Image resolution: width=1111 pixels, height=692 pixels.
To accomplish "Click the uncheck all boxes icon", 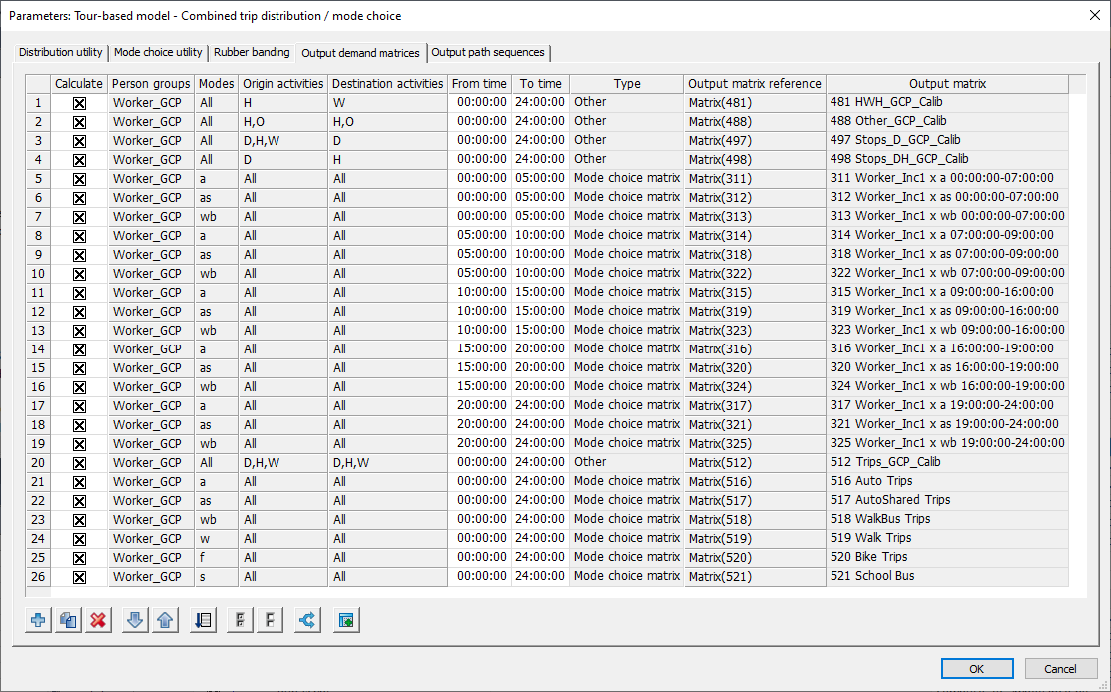I will tap(270, 620).
